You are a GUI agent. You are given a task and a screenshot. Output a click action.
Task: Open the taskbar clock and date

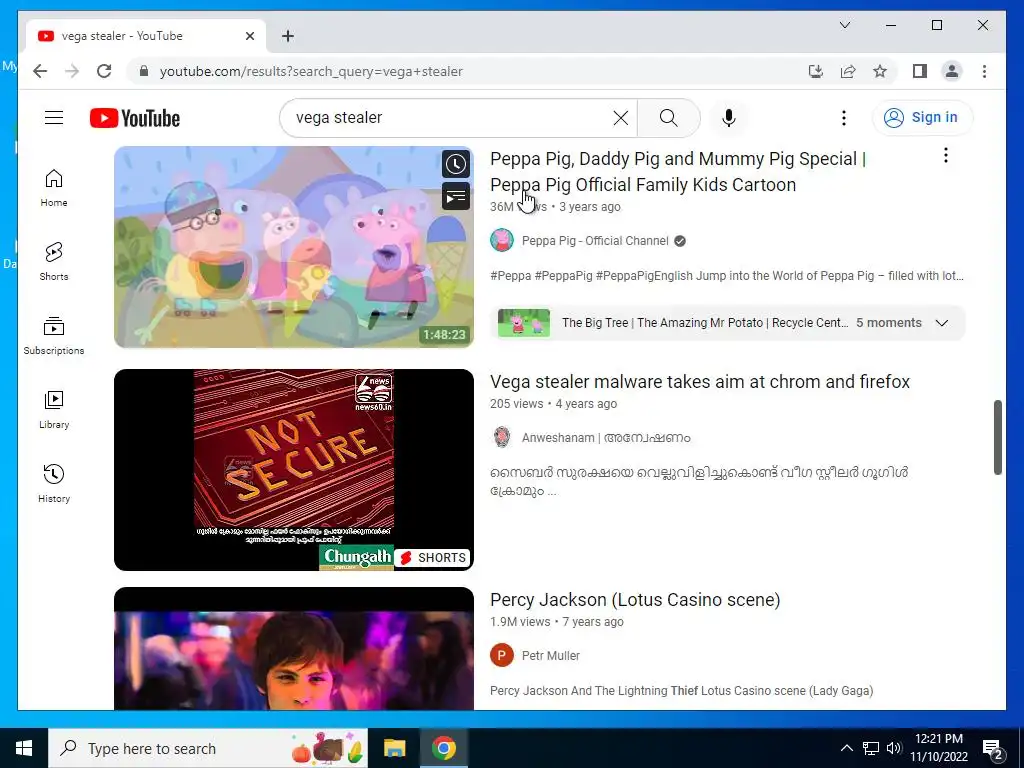tap(938, 748)
